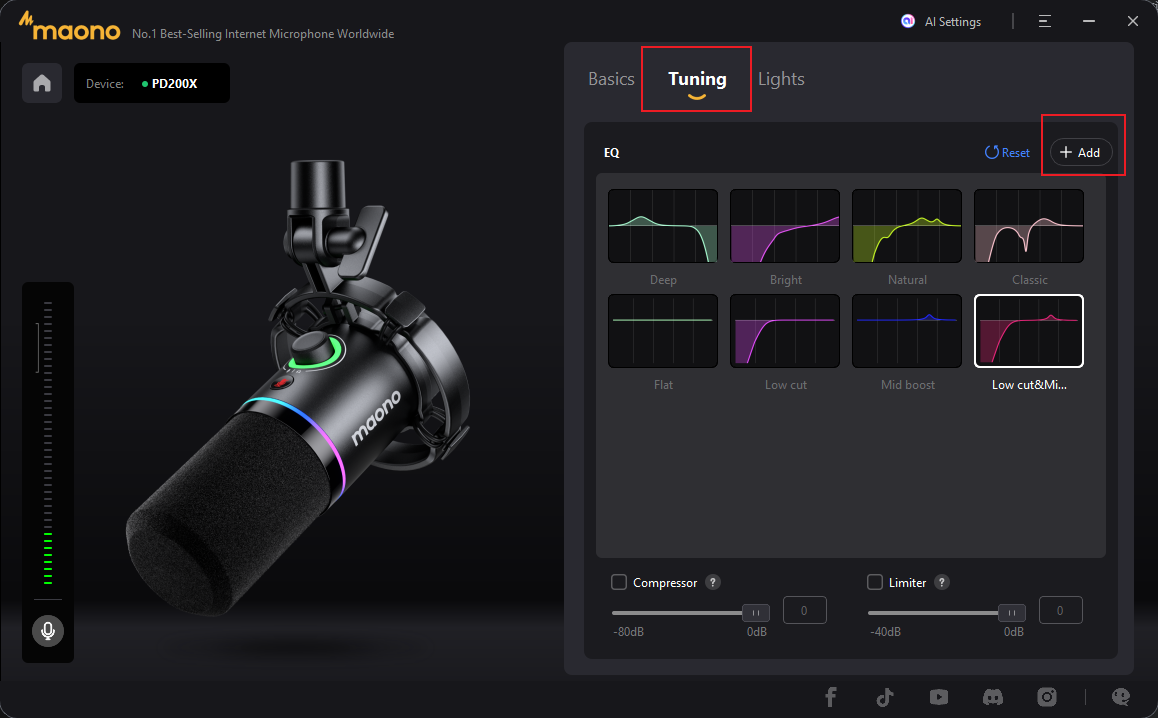
Task: Open the TikTok icon
Action: click(885, 697)
